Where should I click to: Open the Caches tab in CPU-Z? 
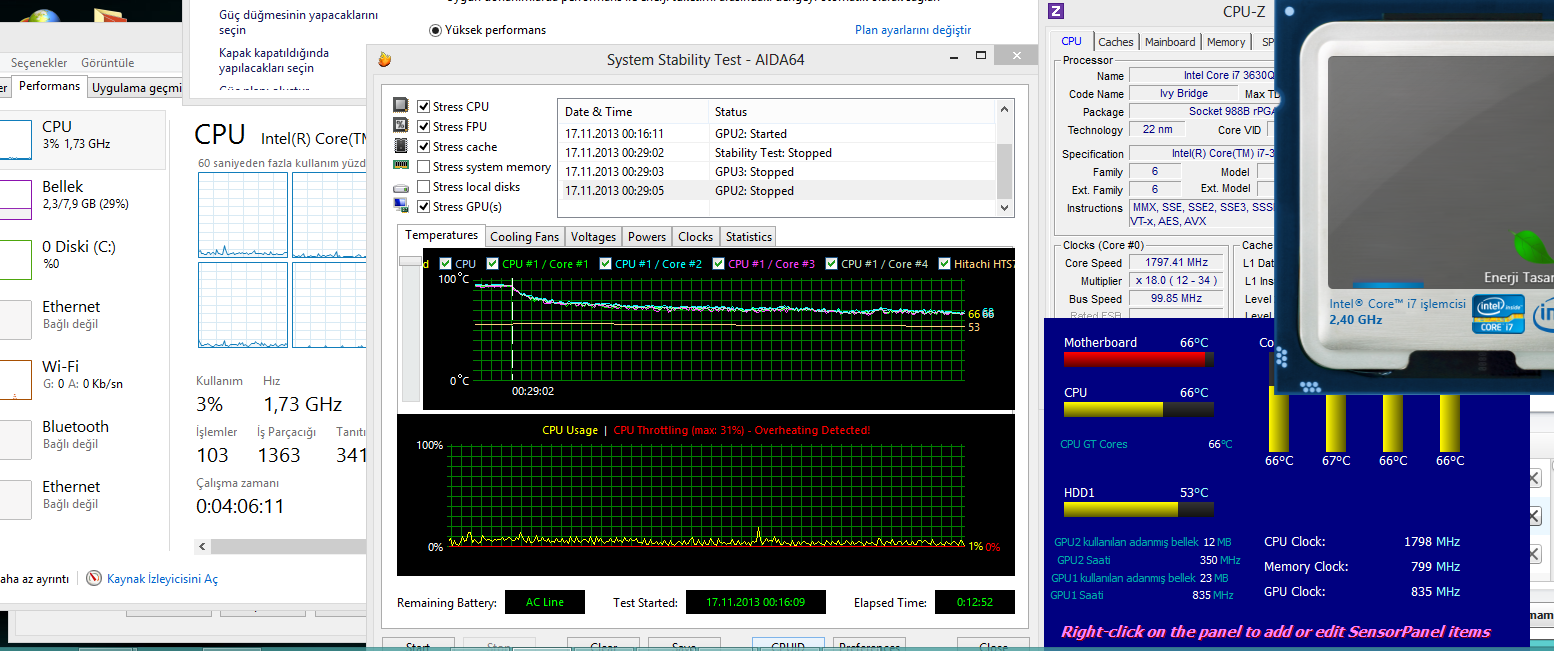pyautogui.click(x=1116, y=42)
